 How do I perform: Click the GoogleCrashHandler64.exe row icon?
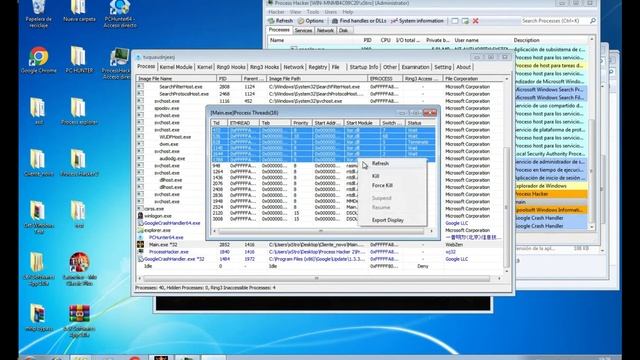coord(140,223)
